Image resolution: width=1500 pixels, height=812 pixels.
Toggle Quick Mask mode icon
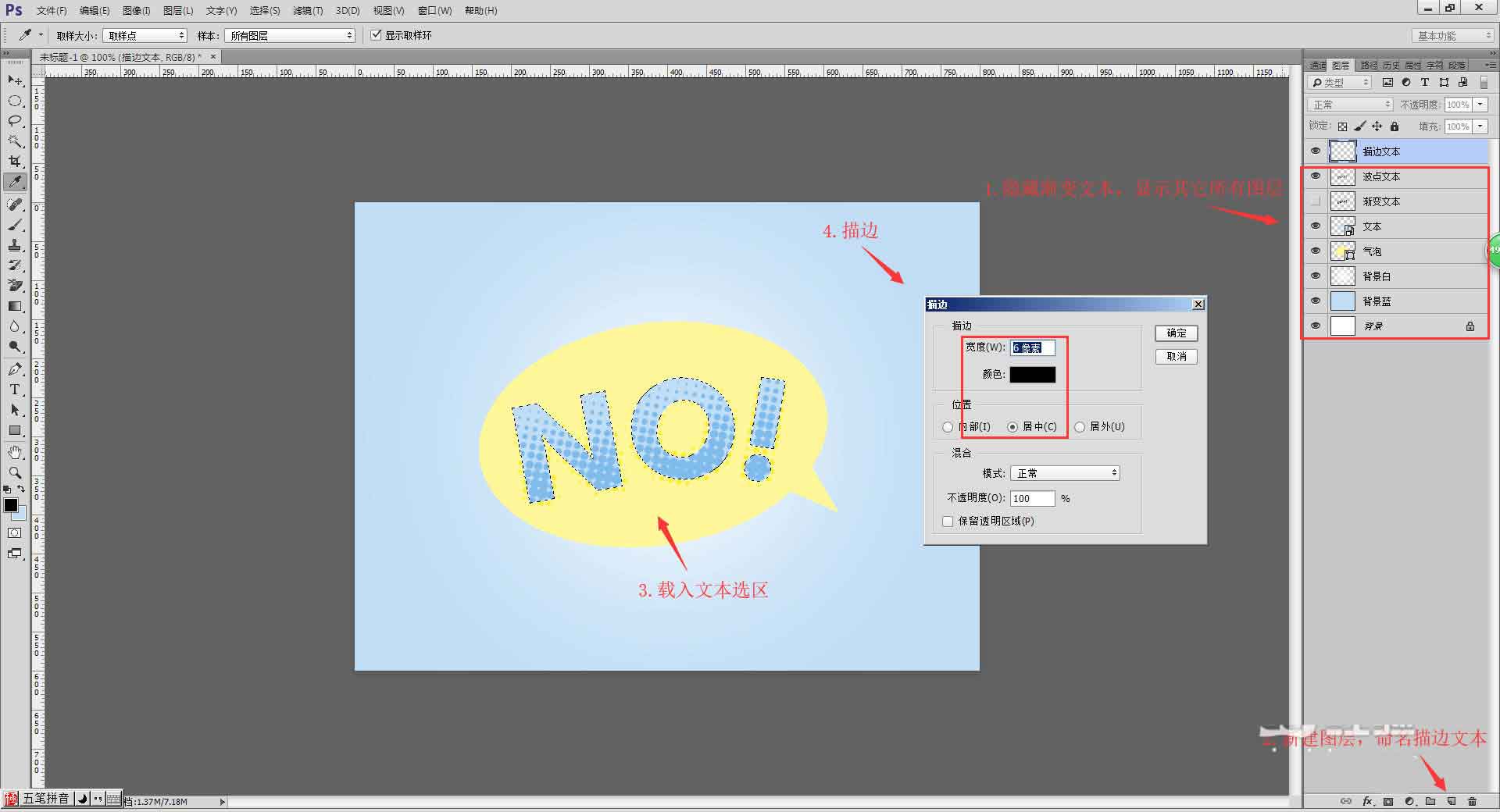15,533
